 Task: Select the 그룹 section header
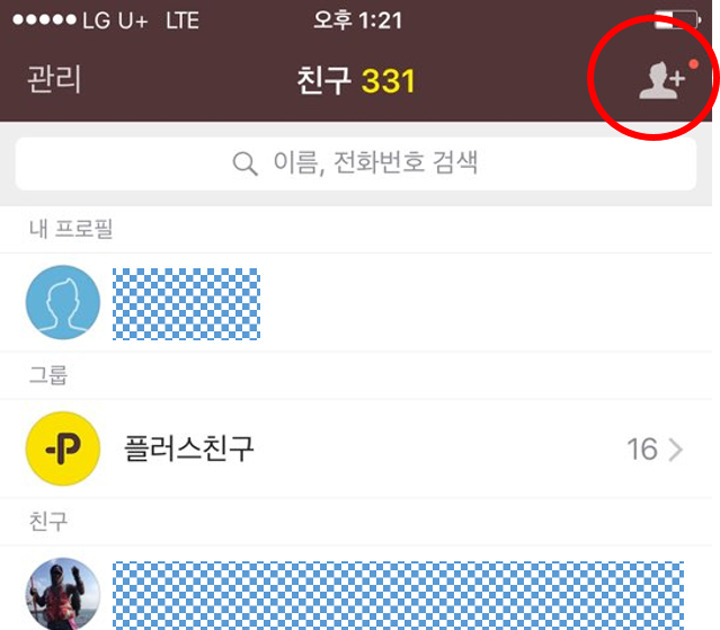coord(48,375)
